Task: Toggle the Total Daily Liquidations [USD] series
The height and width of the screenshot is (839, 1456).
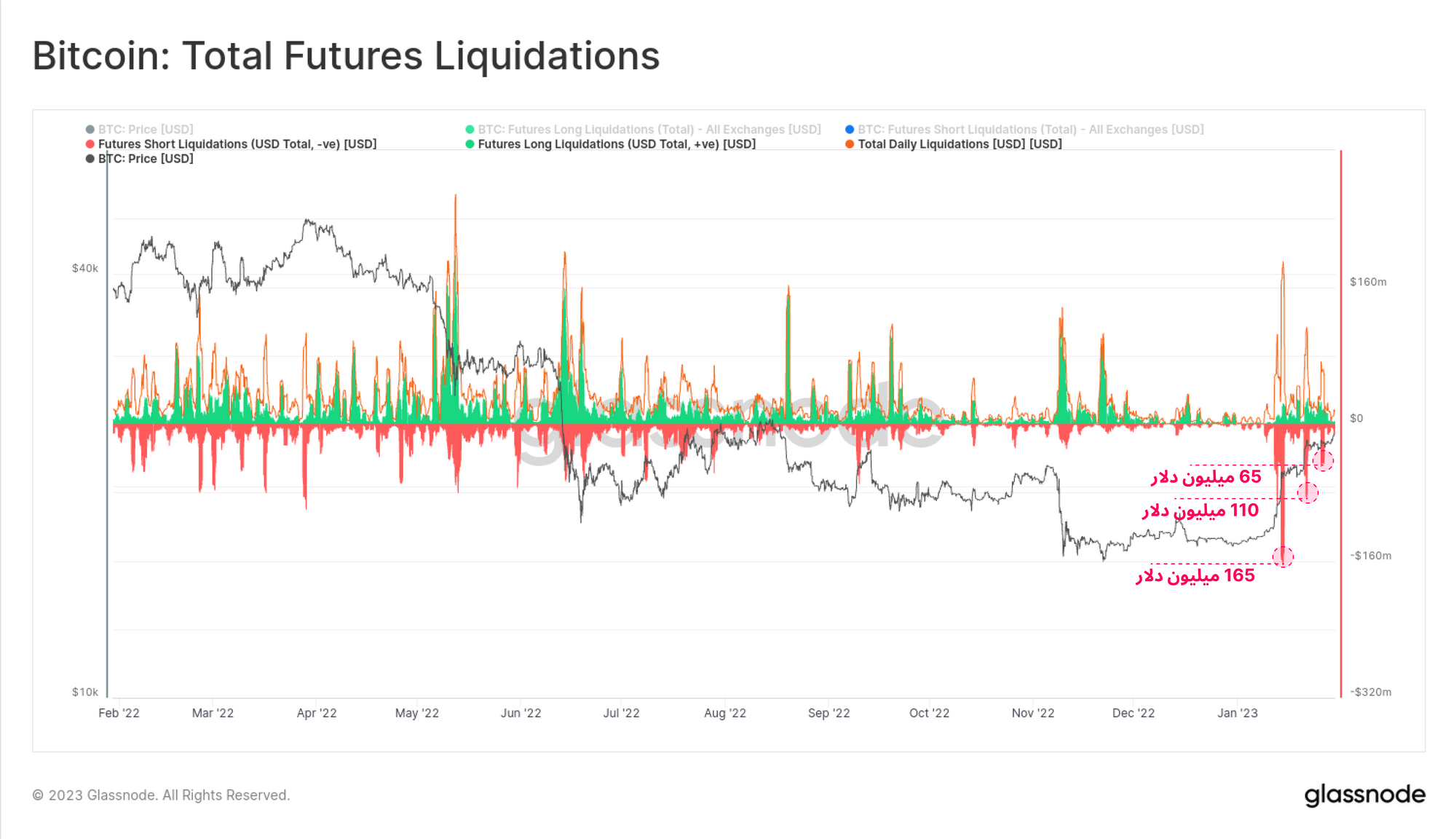Action: coord(959,144)
